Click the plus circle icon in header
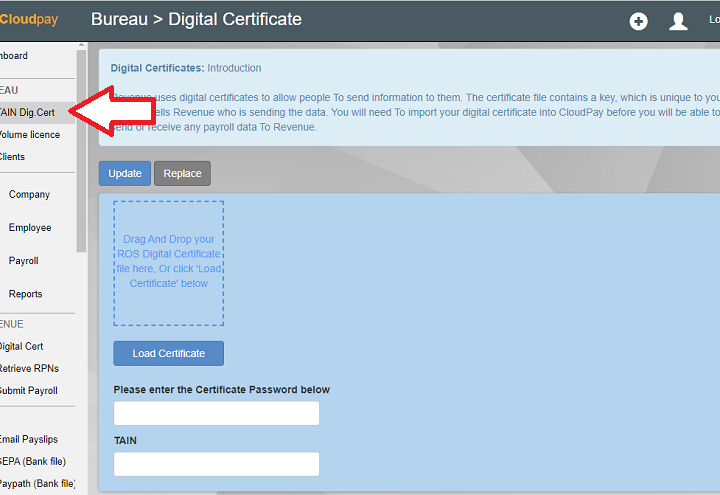 [638, 21]
